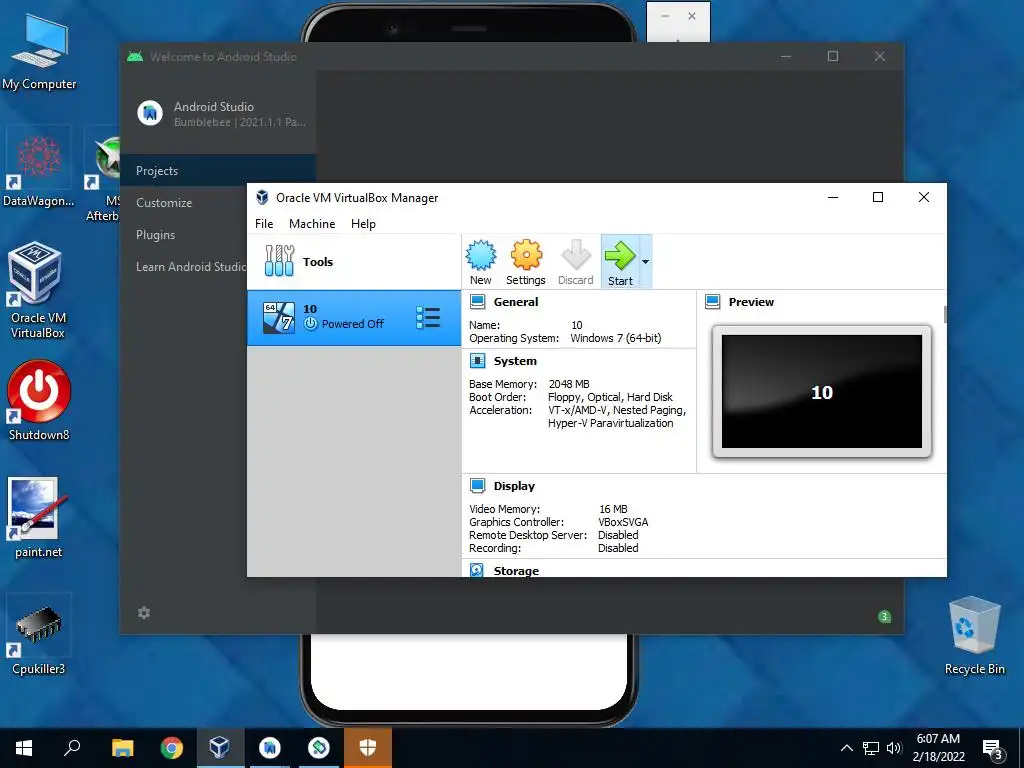The height and width of the screenshot is (768, 1024).
Task: Minimize the emulator window behind Android Studio
Action: click(x=665, y=16)
